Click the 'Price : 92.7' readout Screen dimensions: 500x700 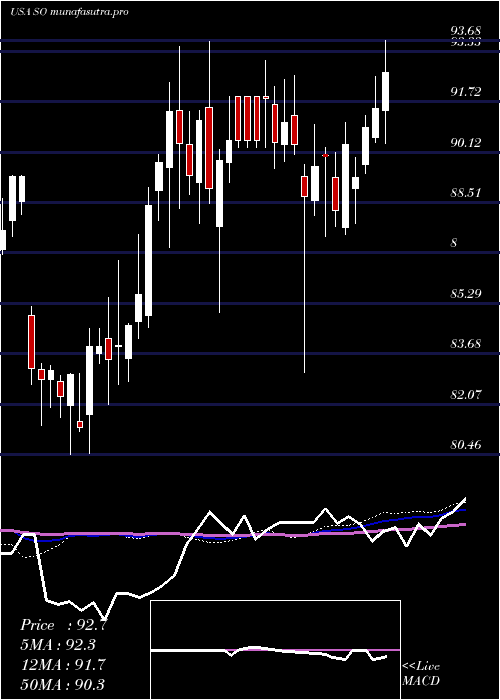click(x=63, y=625)
